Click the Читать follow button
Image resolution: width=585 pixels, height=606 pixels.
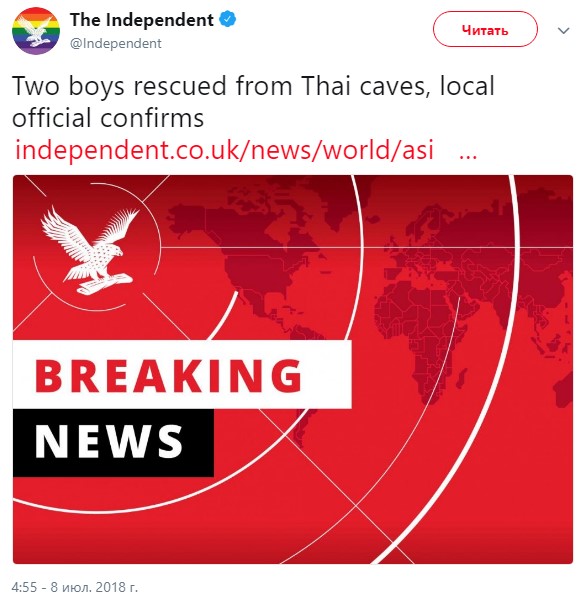click(x=485, y=29)
